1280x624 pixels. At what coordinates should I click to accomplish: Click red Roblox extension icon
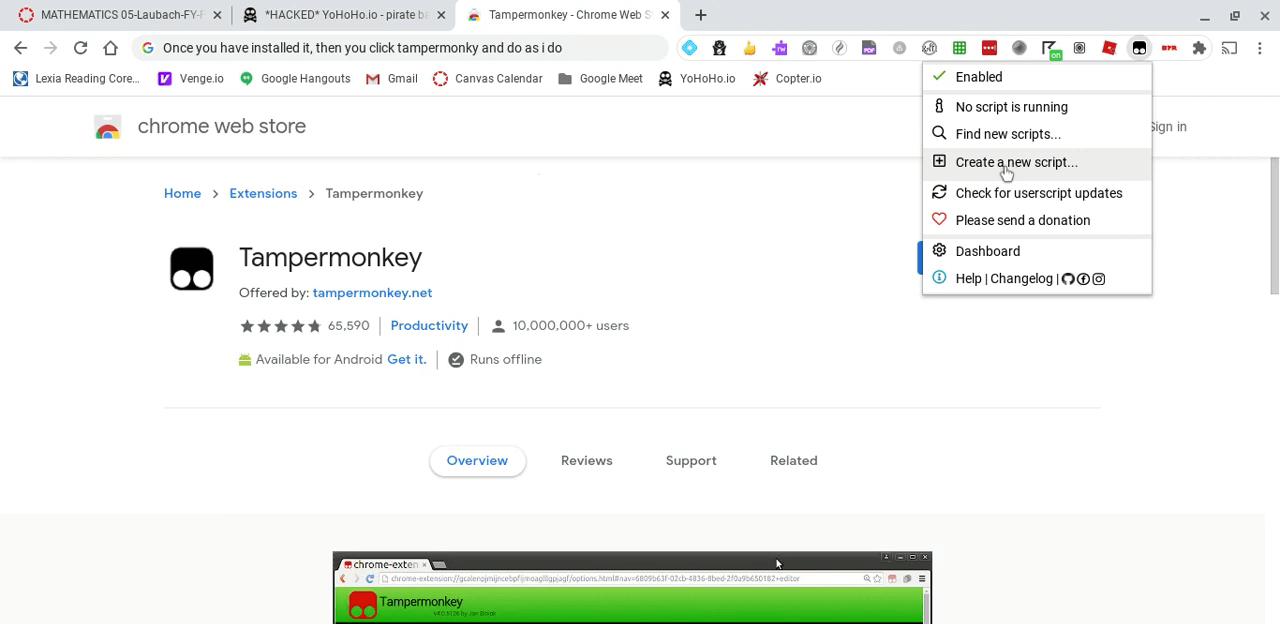tap(1109, 48)
